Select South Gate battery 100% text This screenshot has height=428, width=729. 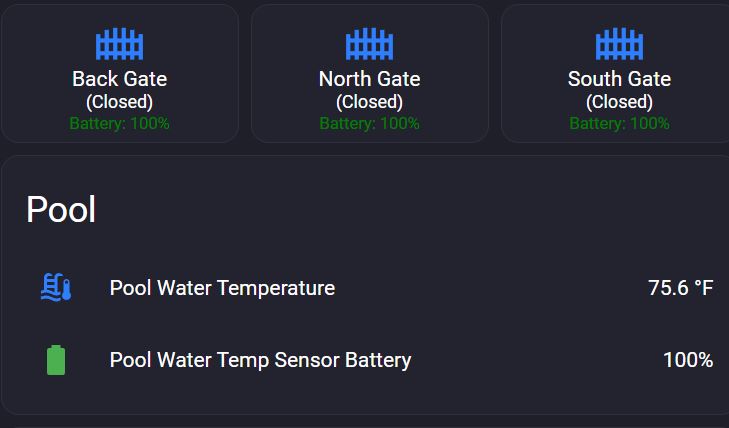[x=620, y=124]
